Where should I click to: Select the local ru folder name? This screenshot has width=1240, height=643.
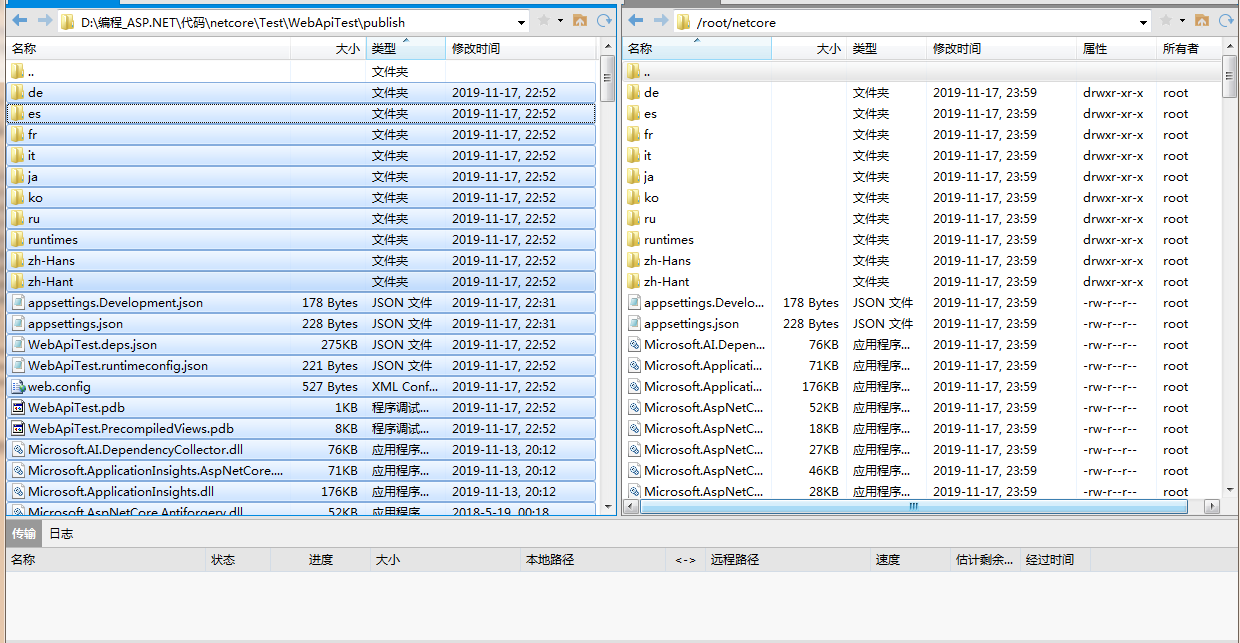(34, 219)
